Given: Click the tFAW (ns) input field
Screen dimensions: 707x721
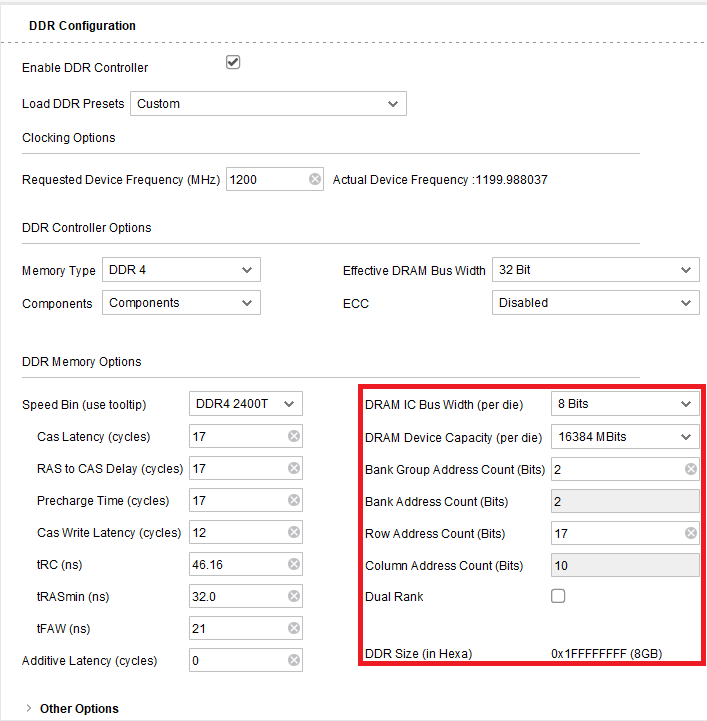Looking at the screenshot, I should click(x=236, y=629).
